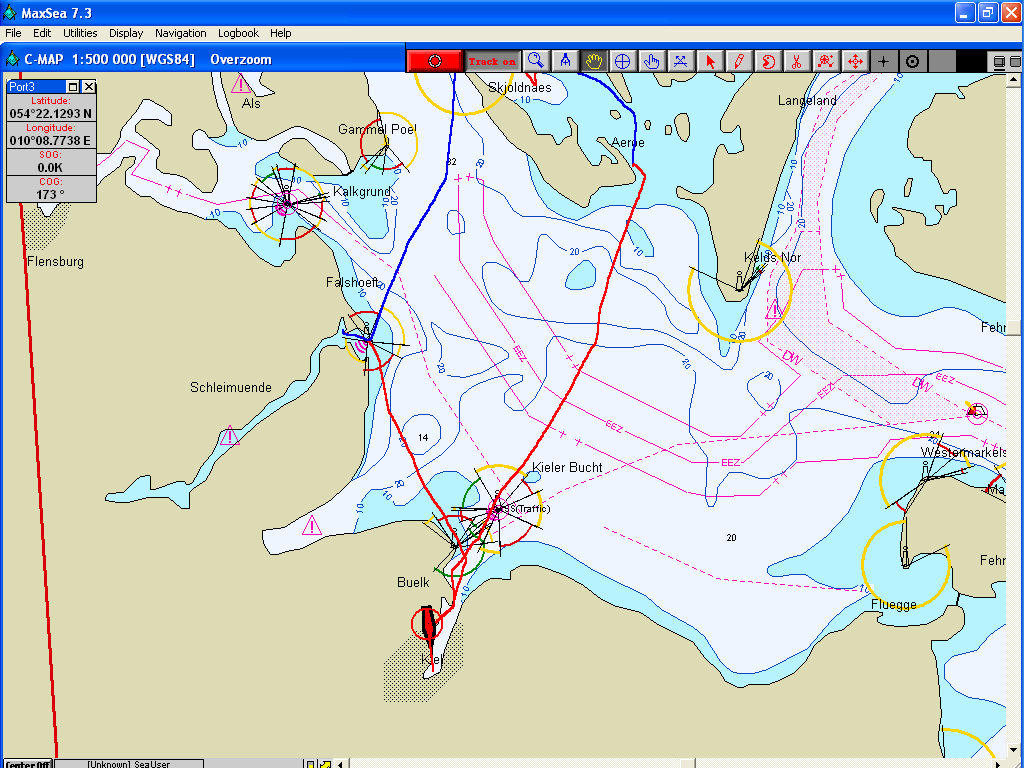Click the crosshair circle center tool

pyautogui.click(x=622, y=61)
